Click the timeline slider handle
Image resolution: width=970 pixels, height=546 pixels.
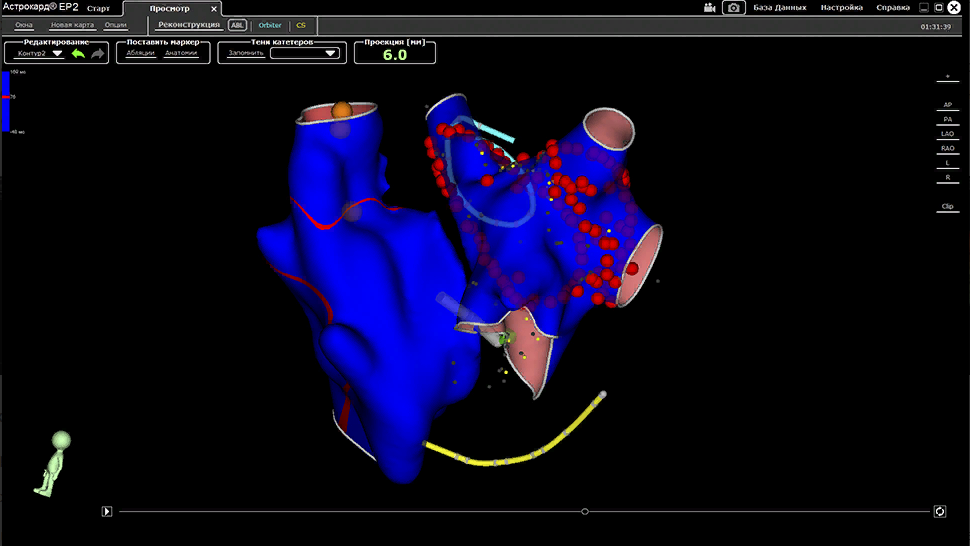585,512
